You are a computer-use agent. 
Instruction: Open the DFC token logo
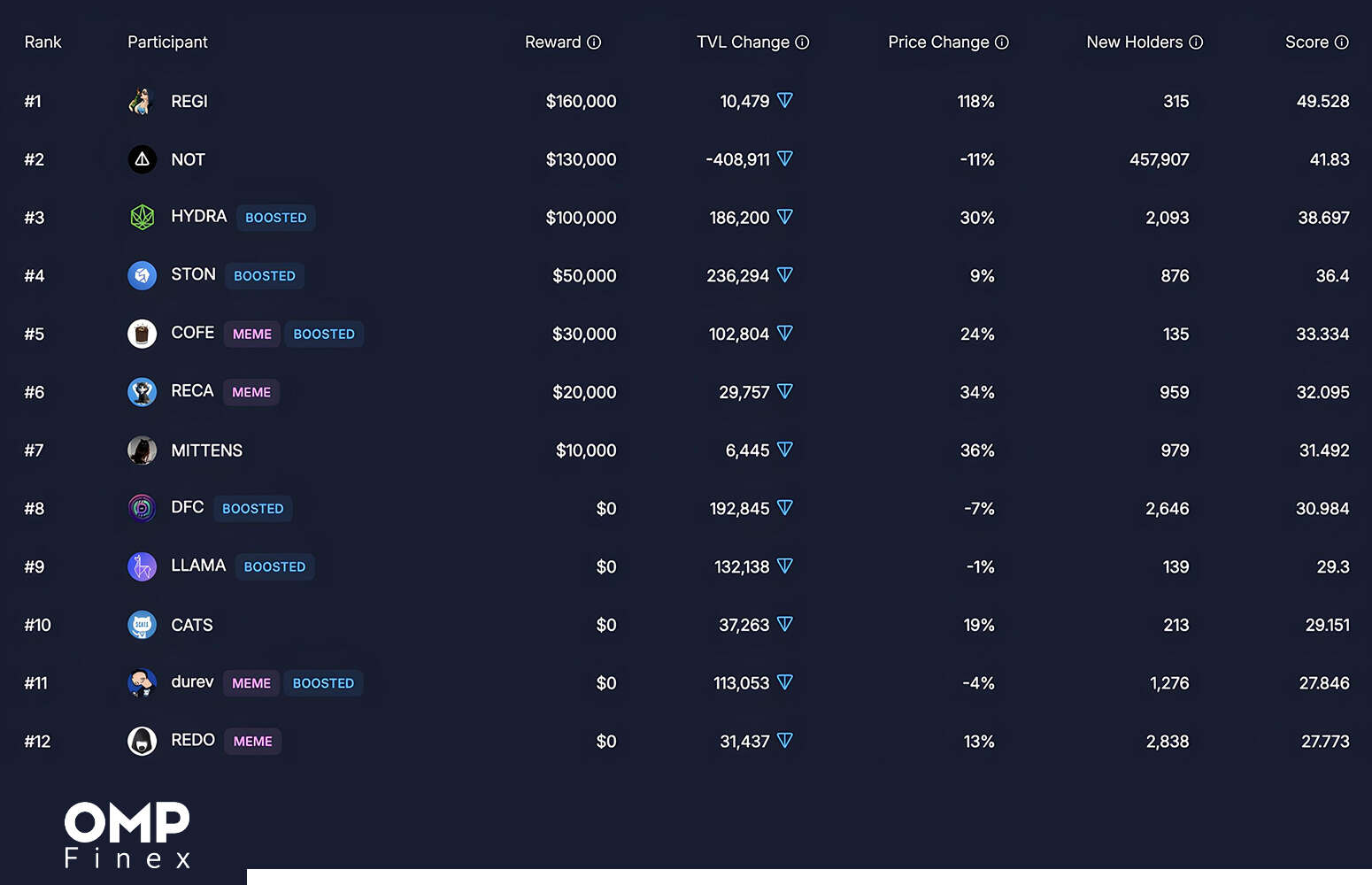[143, 508]
